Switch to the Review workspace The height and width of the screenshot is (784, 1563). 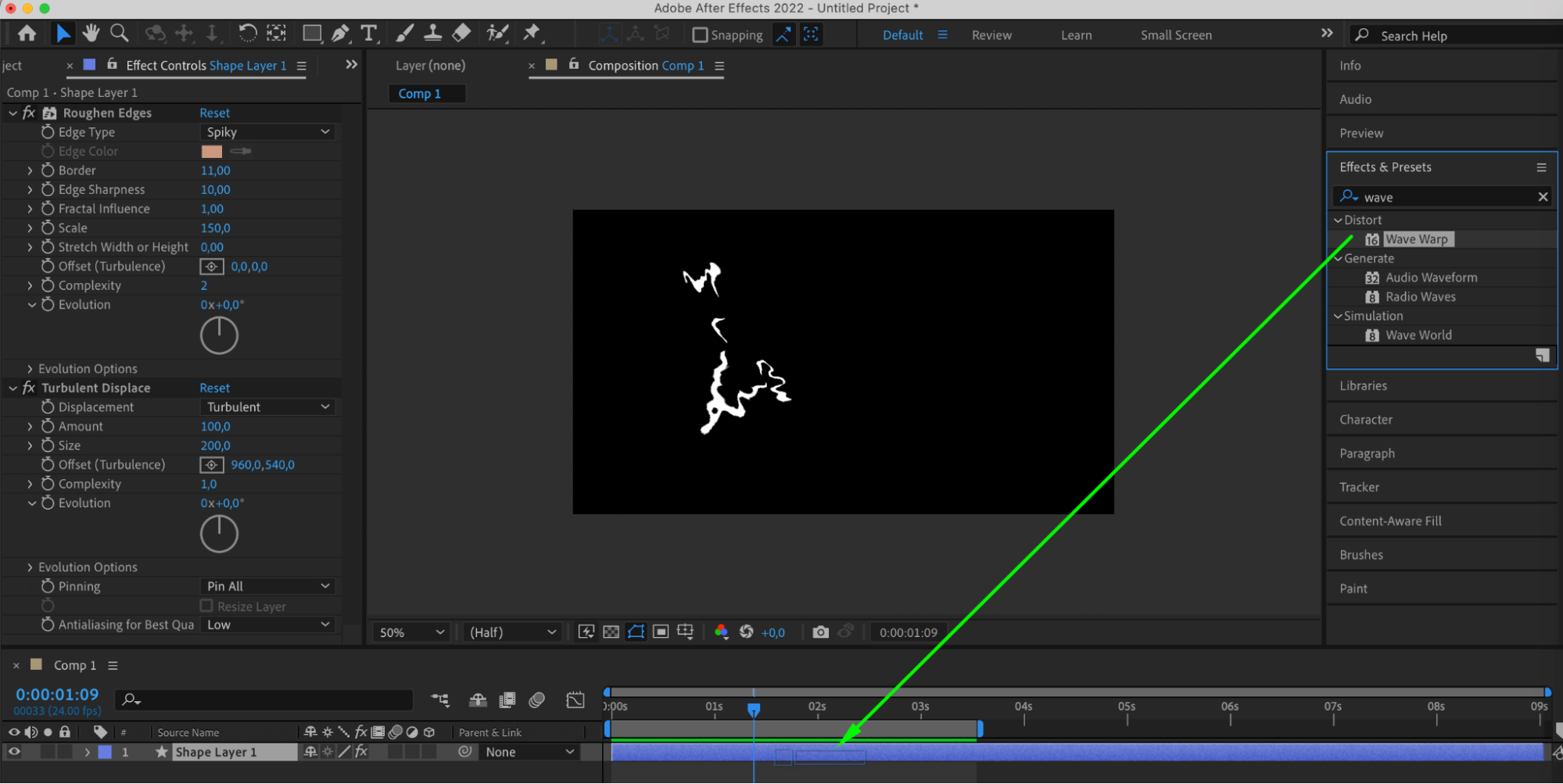click(x=991, y=35)
